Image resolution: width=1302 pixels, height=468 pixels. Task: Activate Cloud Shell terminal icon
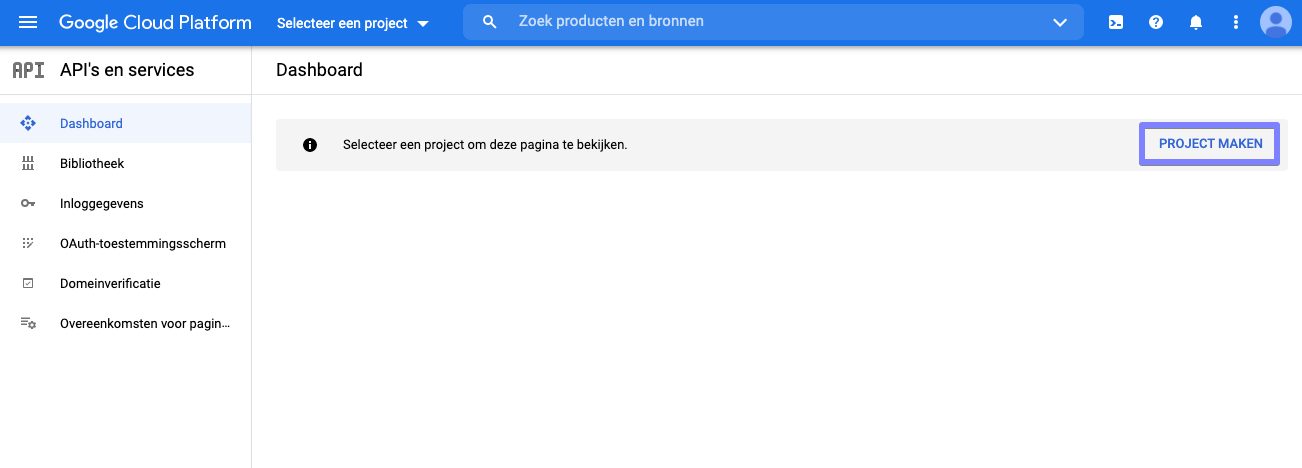click(1116, 22)
